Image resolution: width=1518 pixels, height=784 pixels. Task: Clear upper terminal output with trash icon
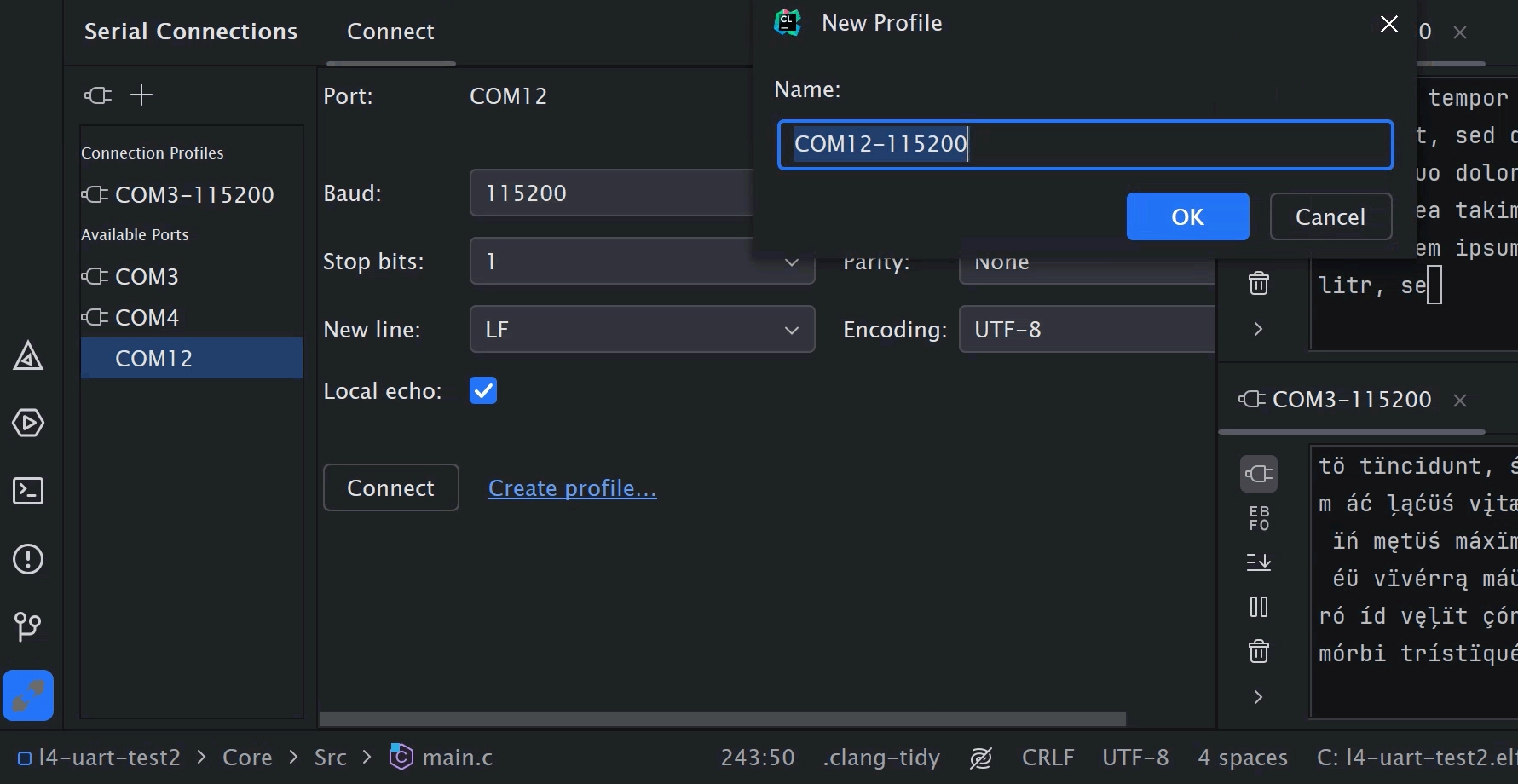pos(1259,283)
